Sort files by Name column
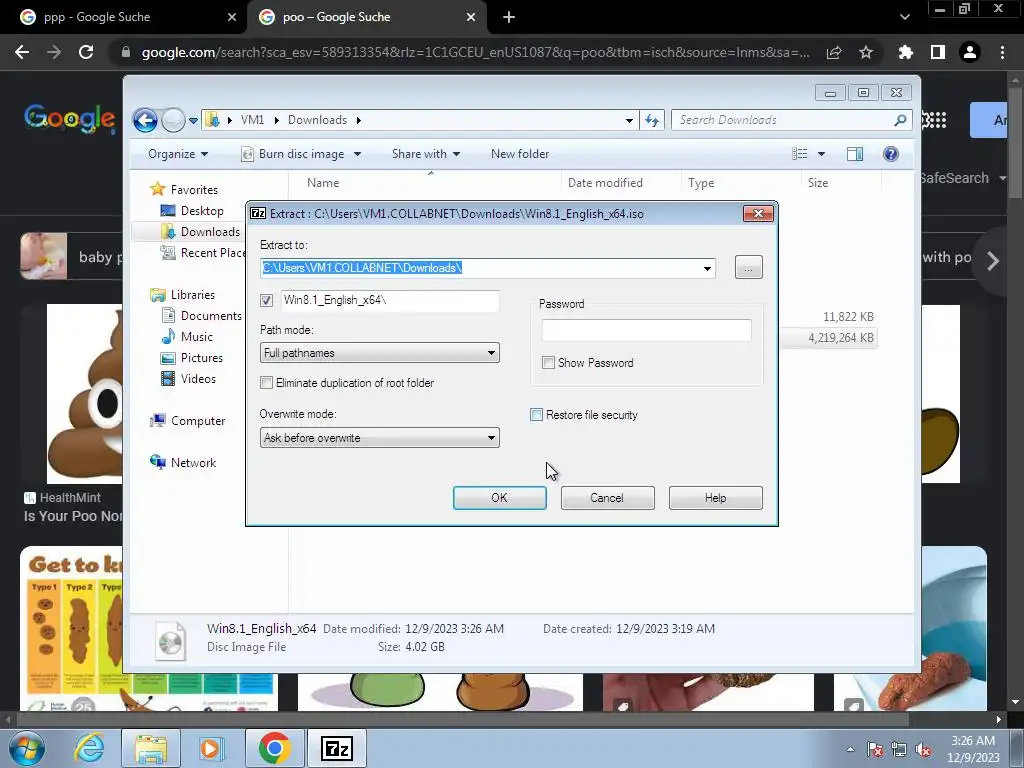 [424, 183]
